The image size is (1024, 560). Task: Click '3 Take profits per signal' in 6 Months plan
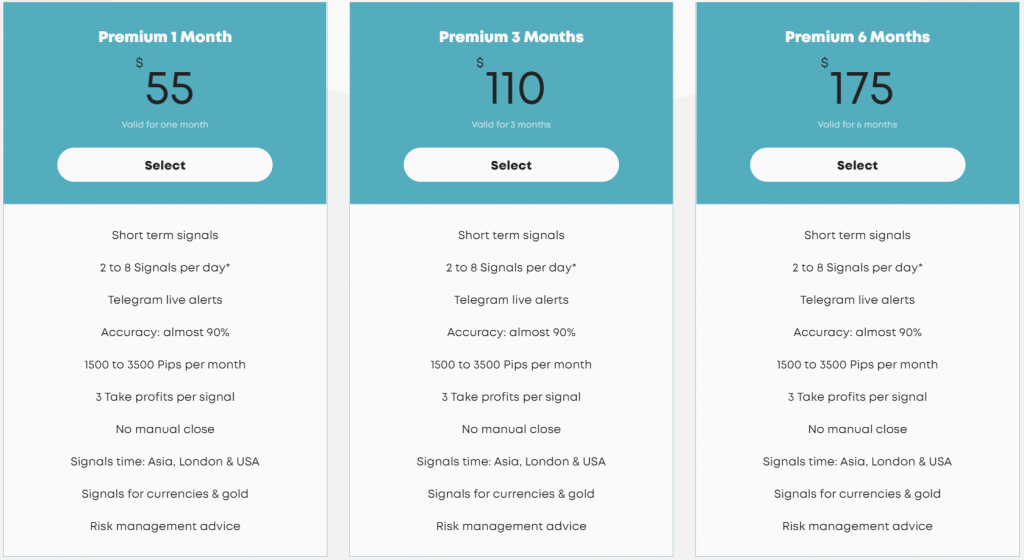(857, 397)
